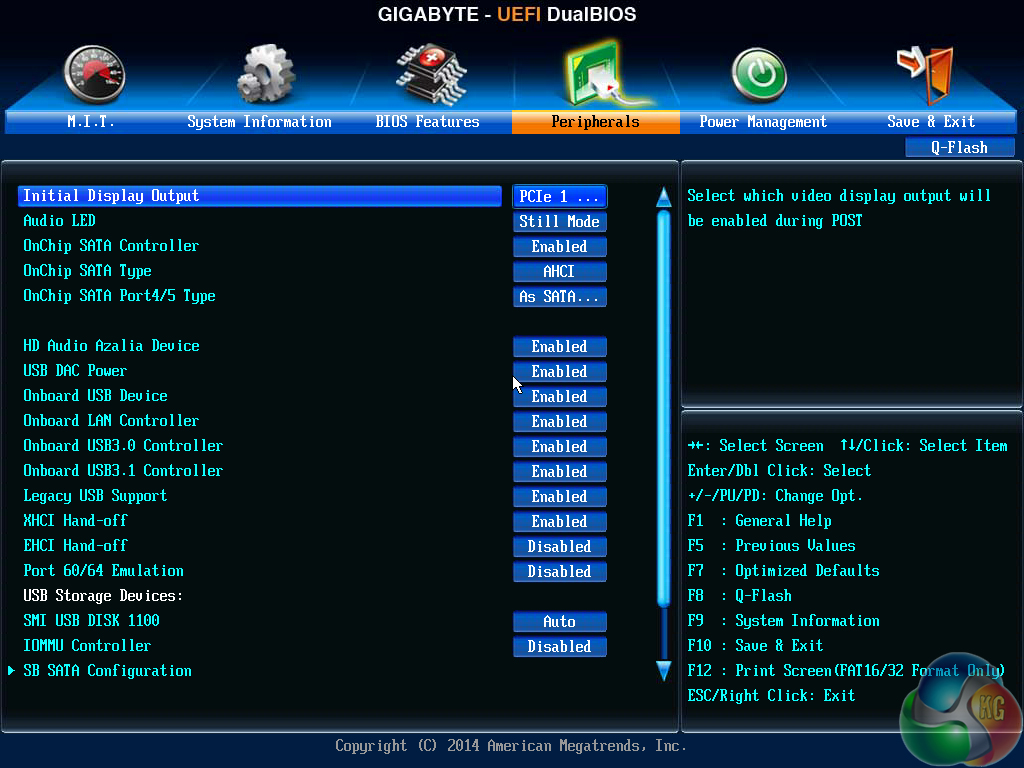Screen dimensions: 1024x768
Task: Click the F9 System Information hint
Action: [x=784, y=620]
